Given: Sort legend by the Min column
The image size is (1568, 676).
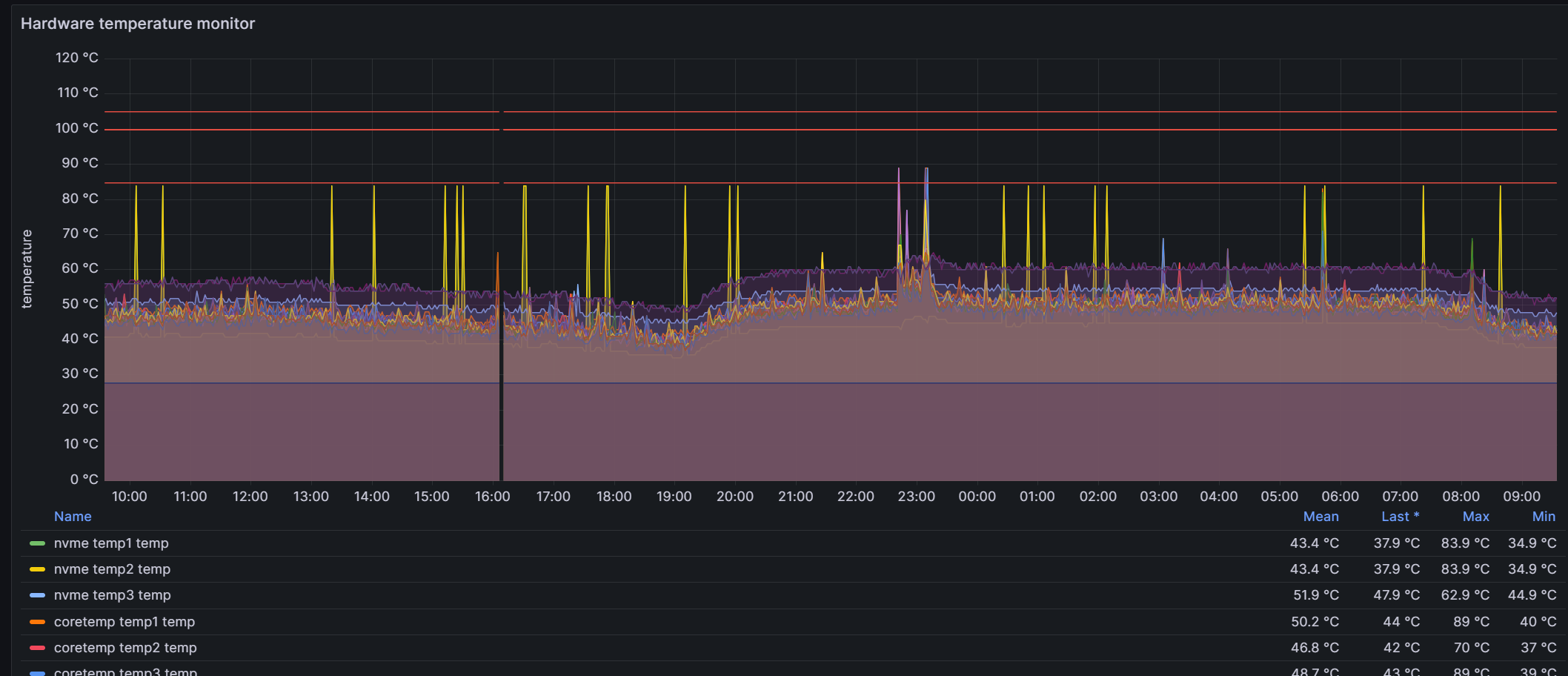Looking at the screenshot, I should [1544, 517].
